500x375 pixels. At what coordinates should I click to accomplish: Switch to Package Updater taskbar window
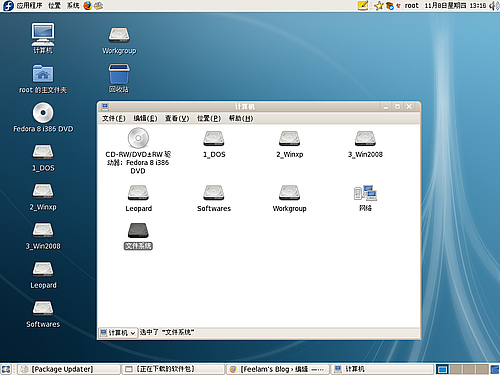[69, 369]
